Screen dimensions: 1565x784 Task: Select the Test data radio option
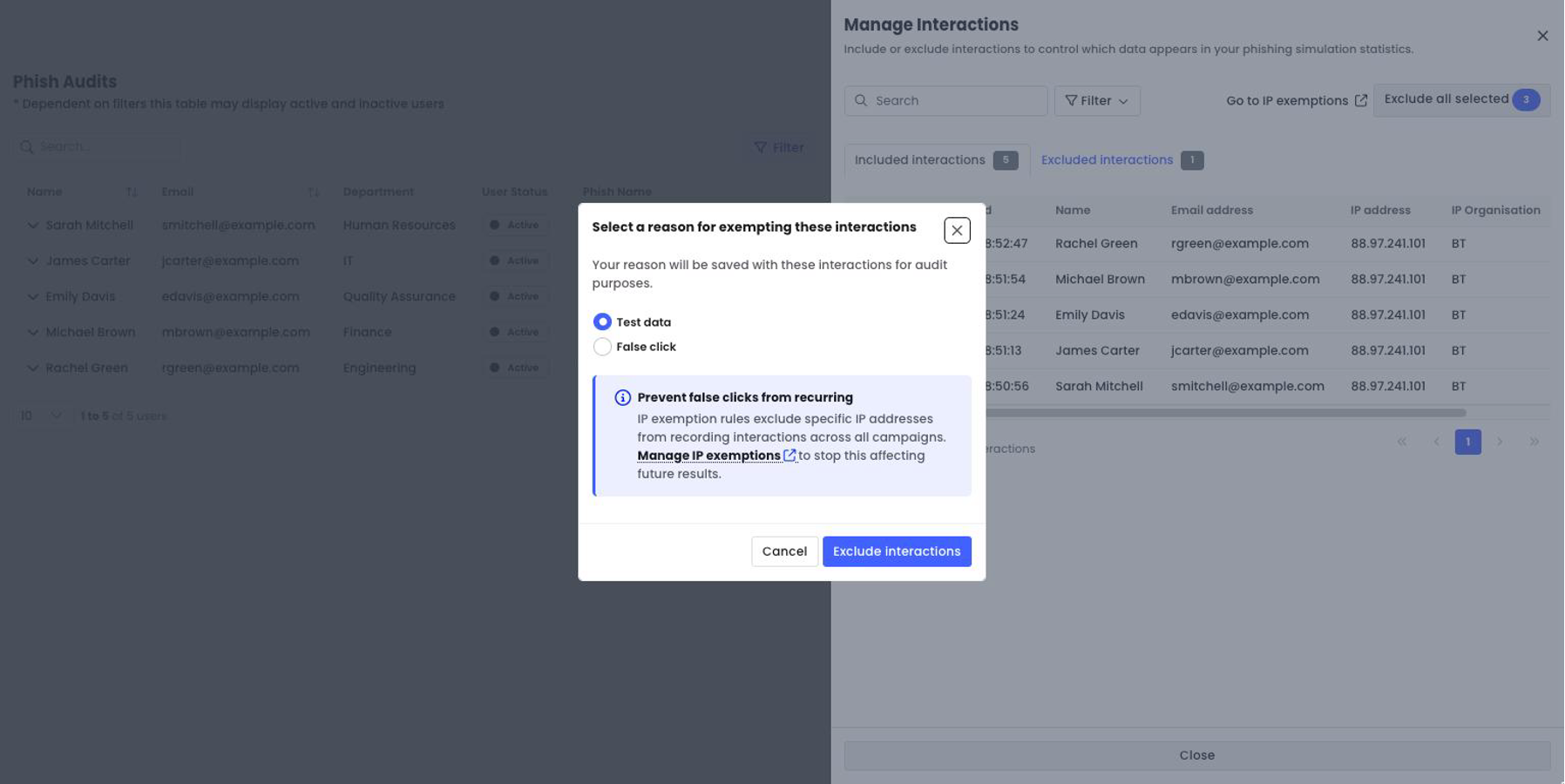[602, 321]
